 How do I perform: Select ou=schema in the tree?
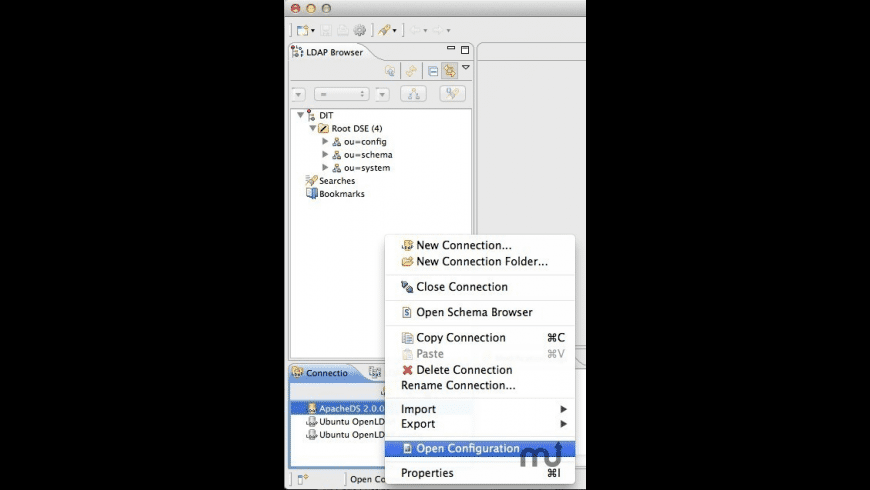pyautogui.click(x=368, y=155)
